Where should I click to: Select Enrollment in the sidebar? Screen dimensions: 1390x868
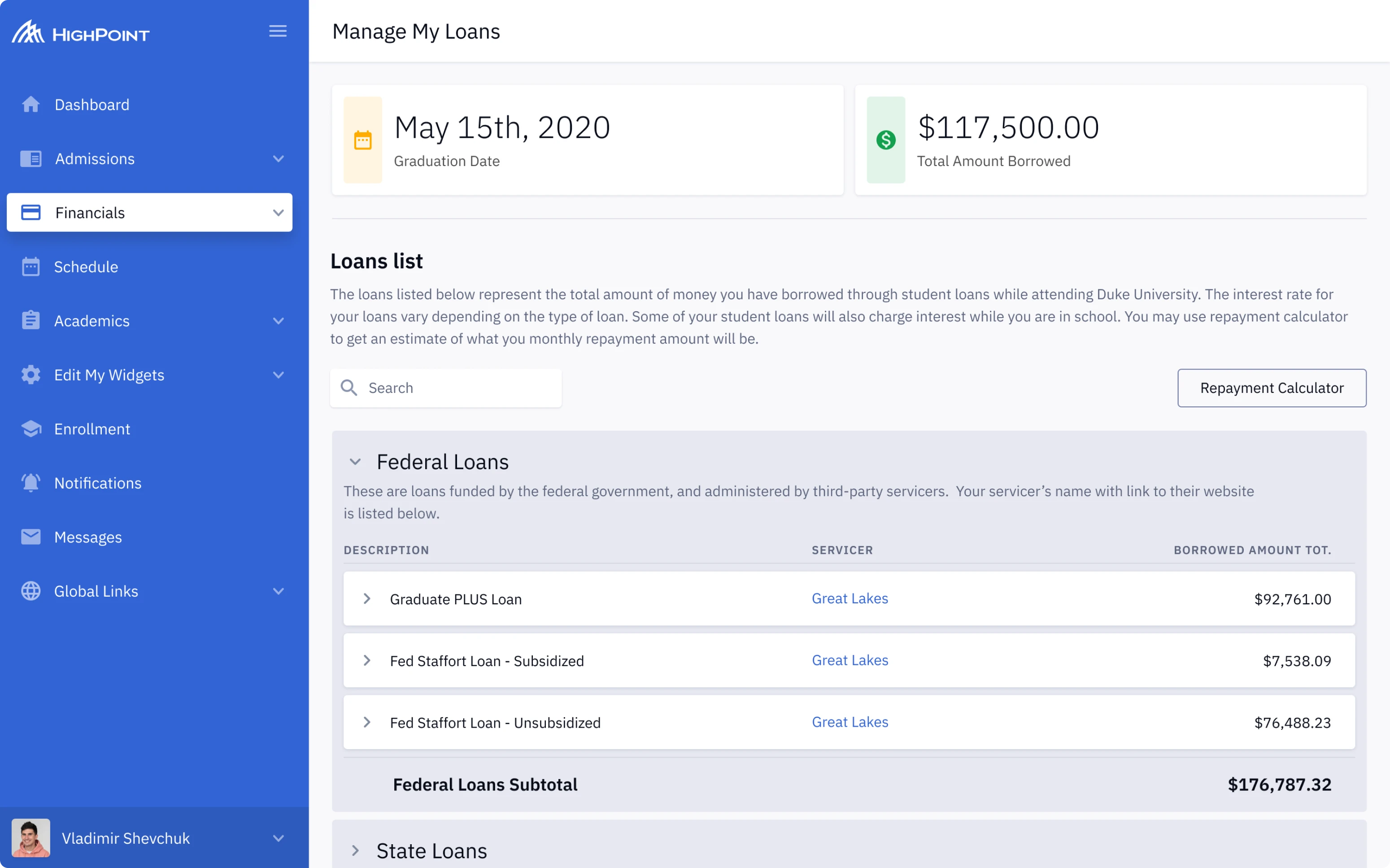(x=92, y=429)
